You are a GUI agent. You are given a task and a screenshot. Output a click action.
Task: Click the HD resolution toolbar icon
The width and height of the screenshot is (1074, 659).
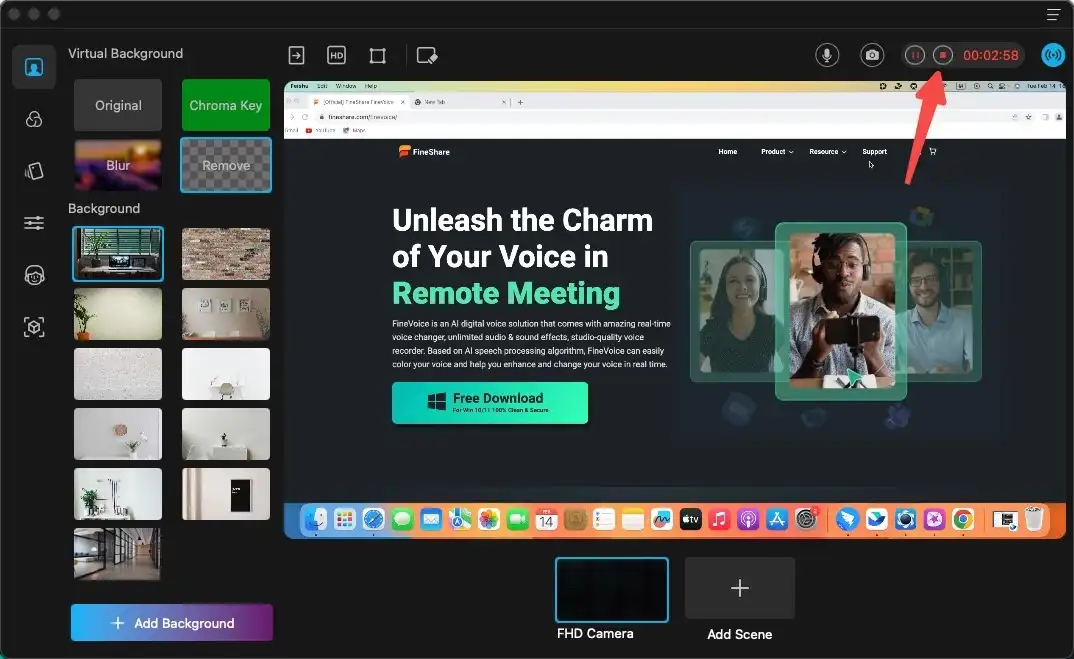pyautogui.click(x=336, y=55)
